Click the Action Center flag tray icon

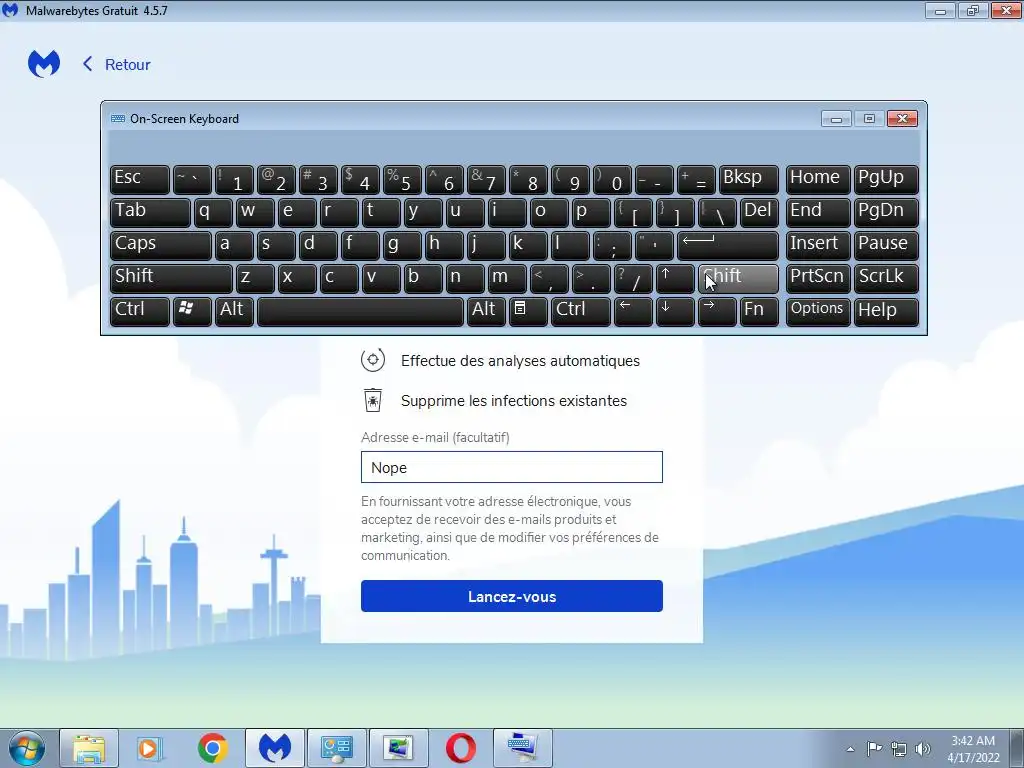pos(874,749)
